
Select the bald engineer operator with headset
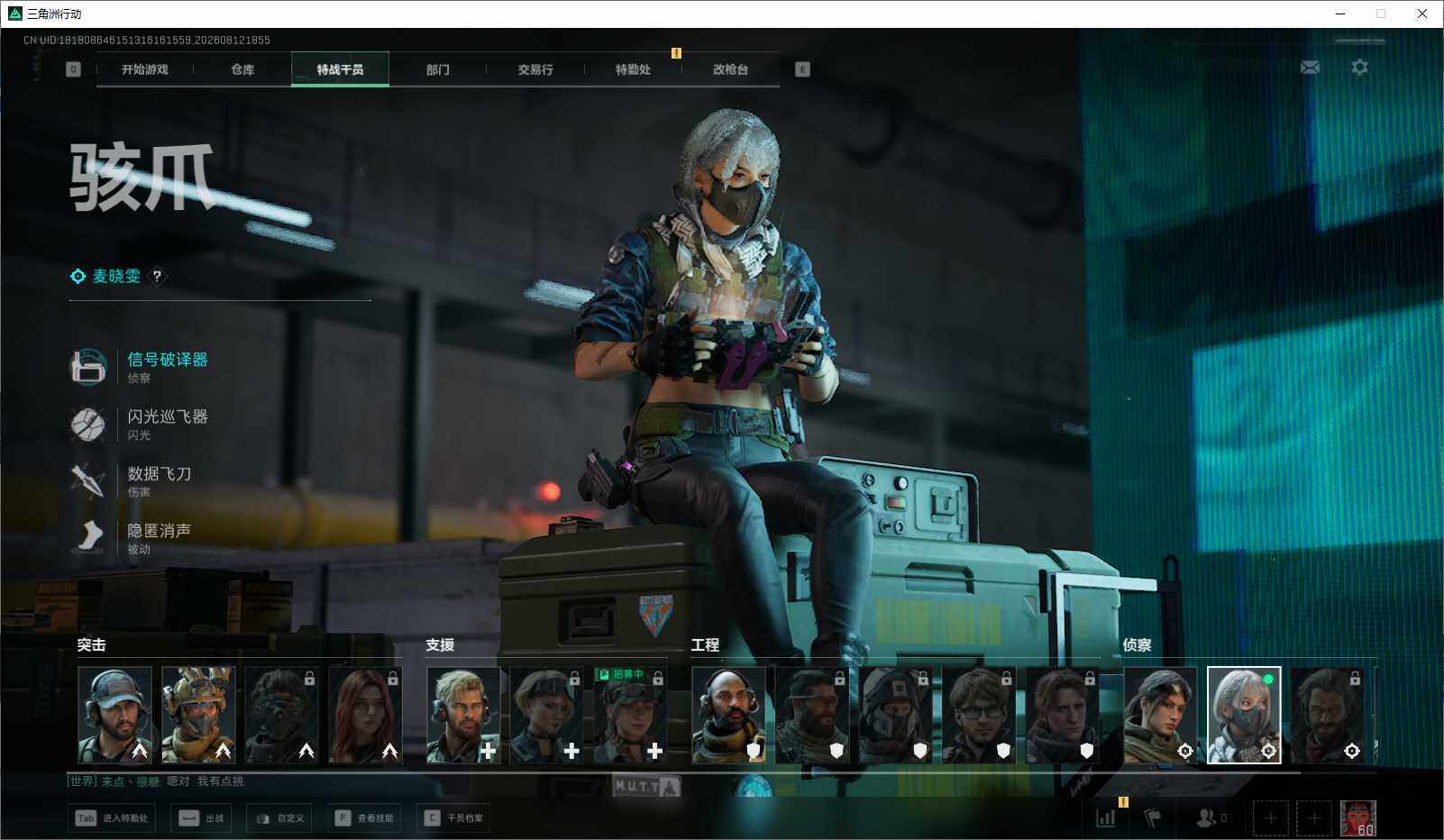[729, 716]
